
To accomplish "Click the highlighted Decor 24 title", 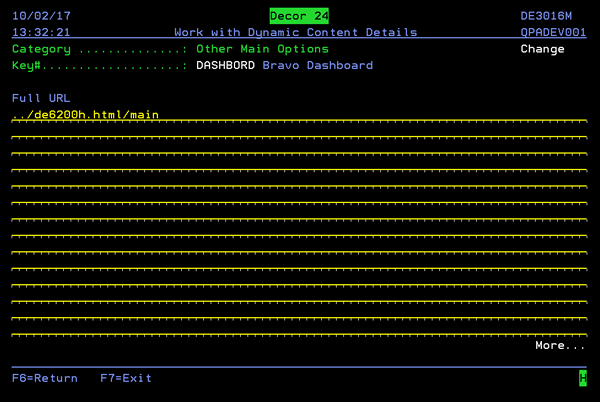I will [x=299, y=16].
